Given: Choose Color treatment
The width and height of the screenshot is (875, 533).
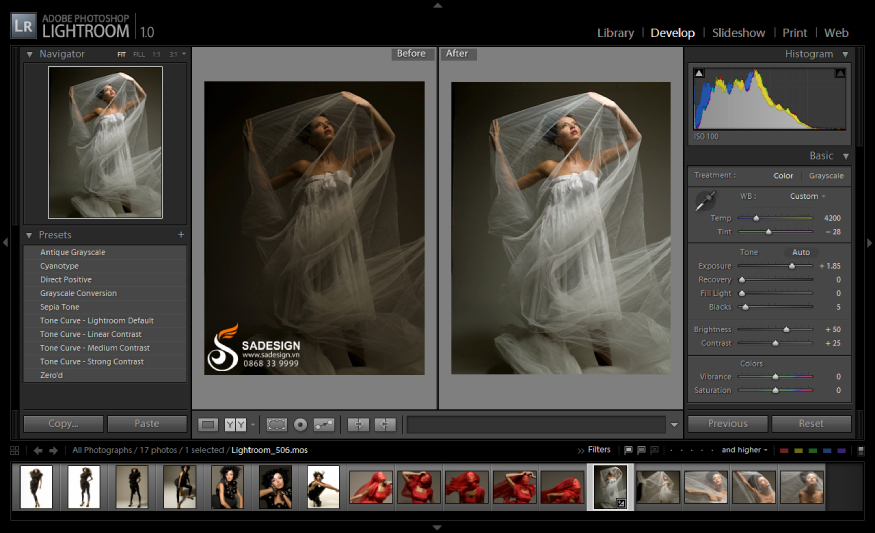Looking at the screenshot, I should pyautogui.click(x=783, y=175).
